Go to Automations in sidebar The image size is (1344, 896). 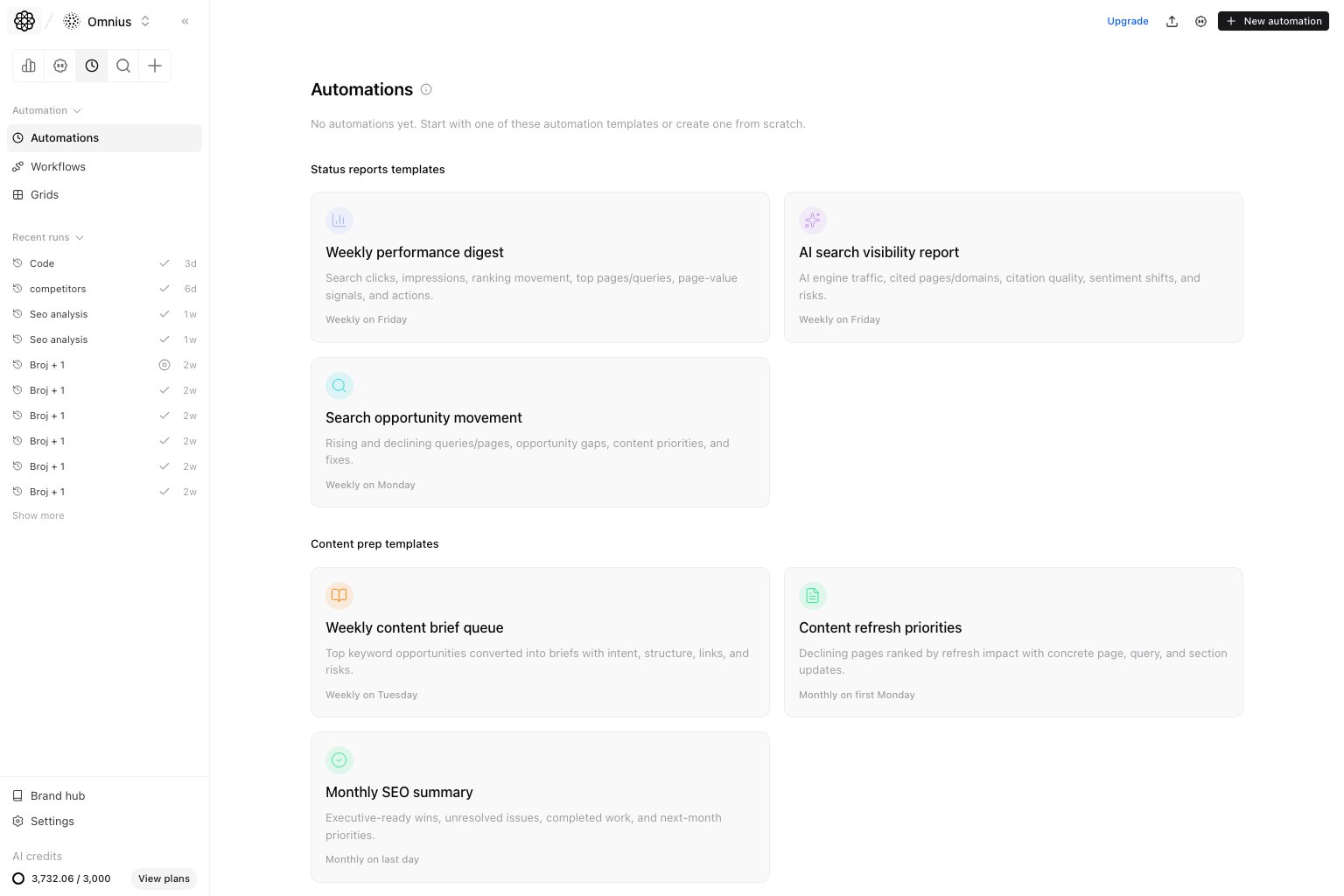click(104, 138)
